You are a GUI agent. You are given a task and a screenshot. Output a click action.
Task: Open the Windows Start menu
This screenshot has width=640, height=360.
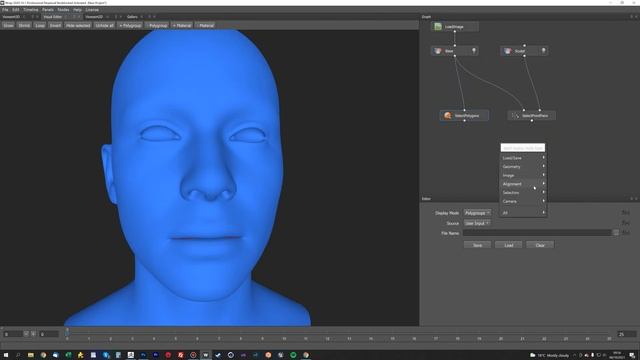click(x=6, y=355)
